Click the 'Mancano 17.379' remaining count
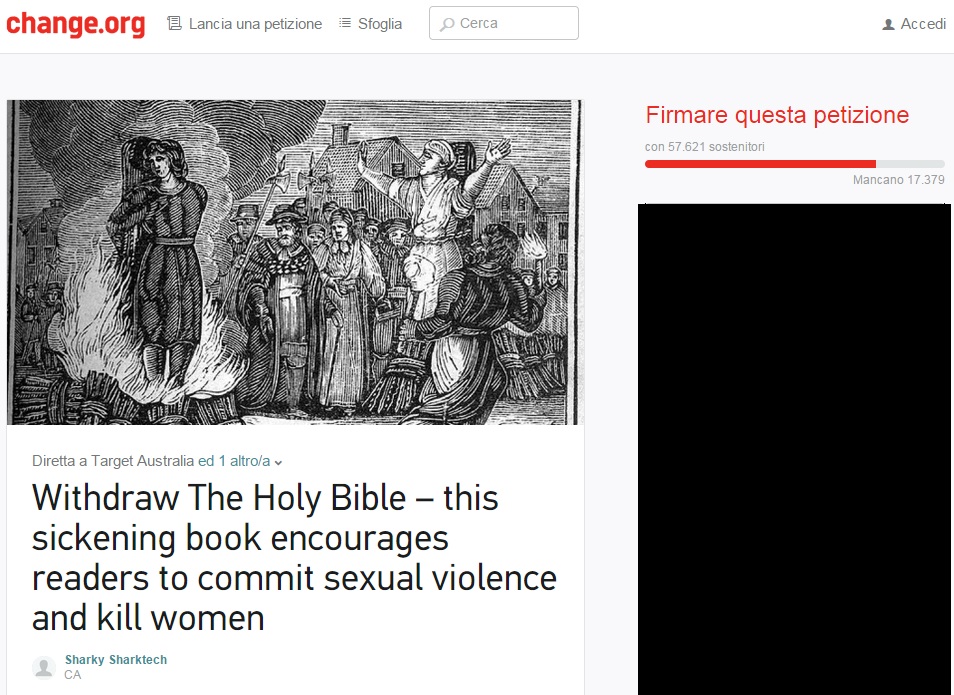 pyautogui.click(x=898, y=180)
